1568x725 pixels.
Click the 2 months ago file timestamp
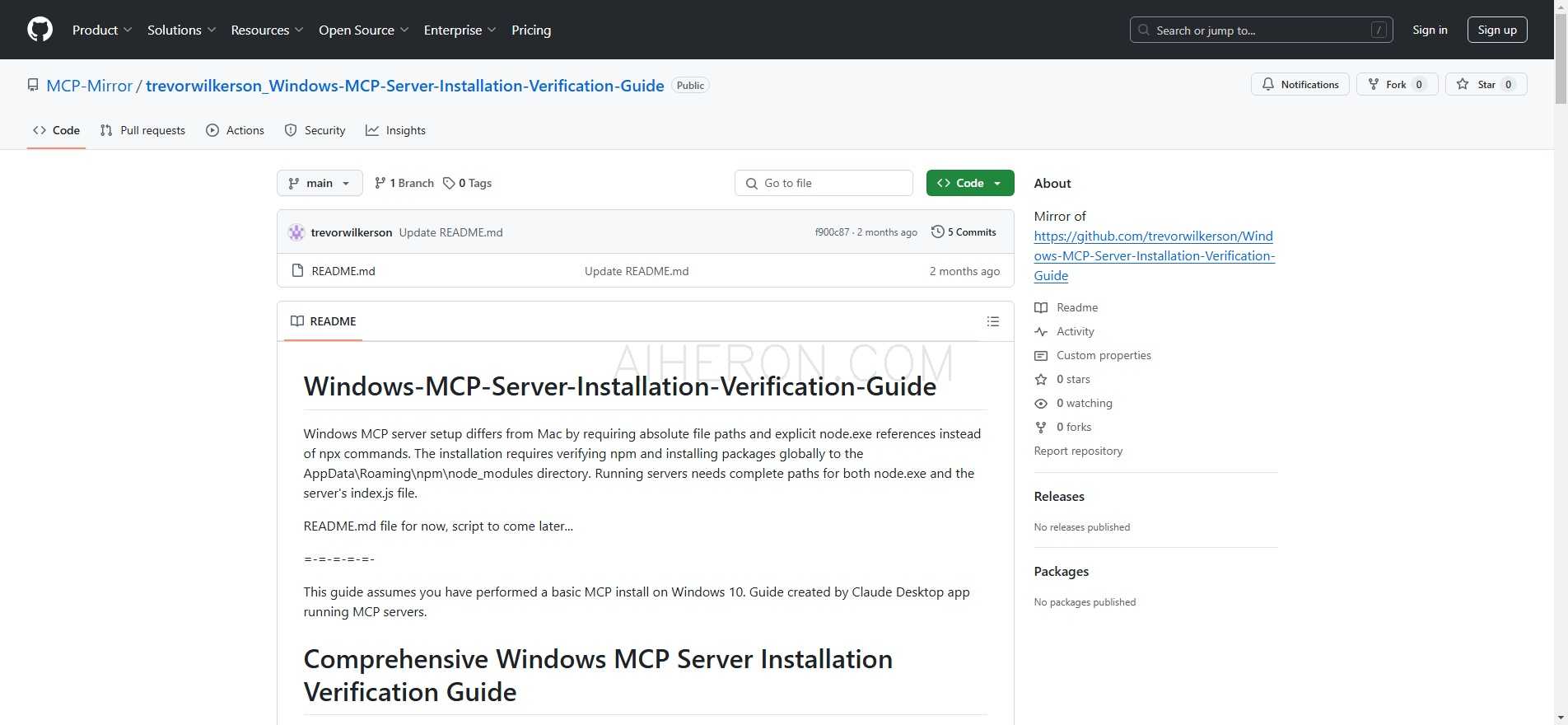(964, 271)
